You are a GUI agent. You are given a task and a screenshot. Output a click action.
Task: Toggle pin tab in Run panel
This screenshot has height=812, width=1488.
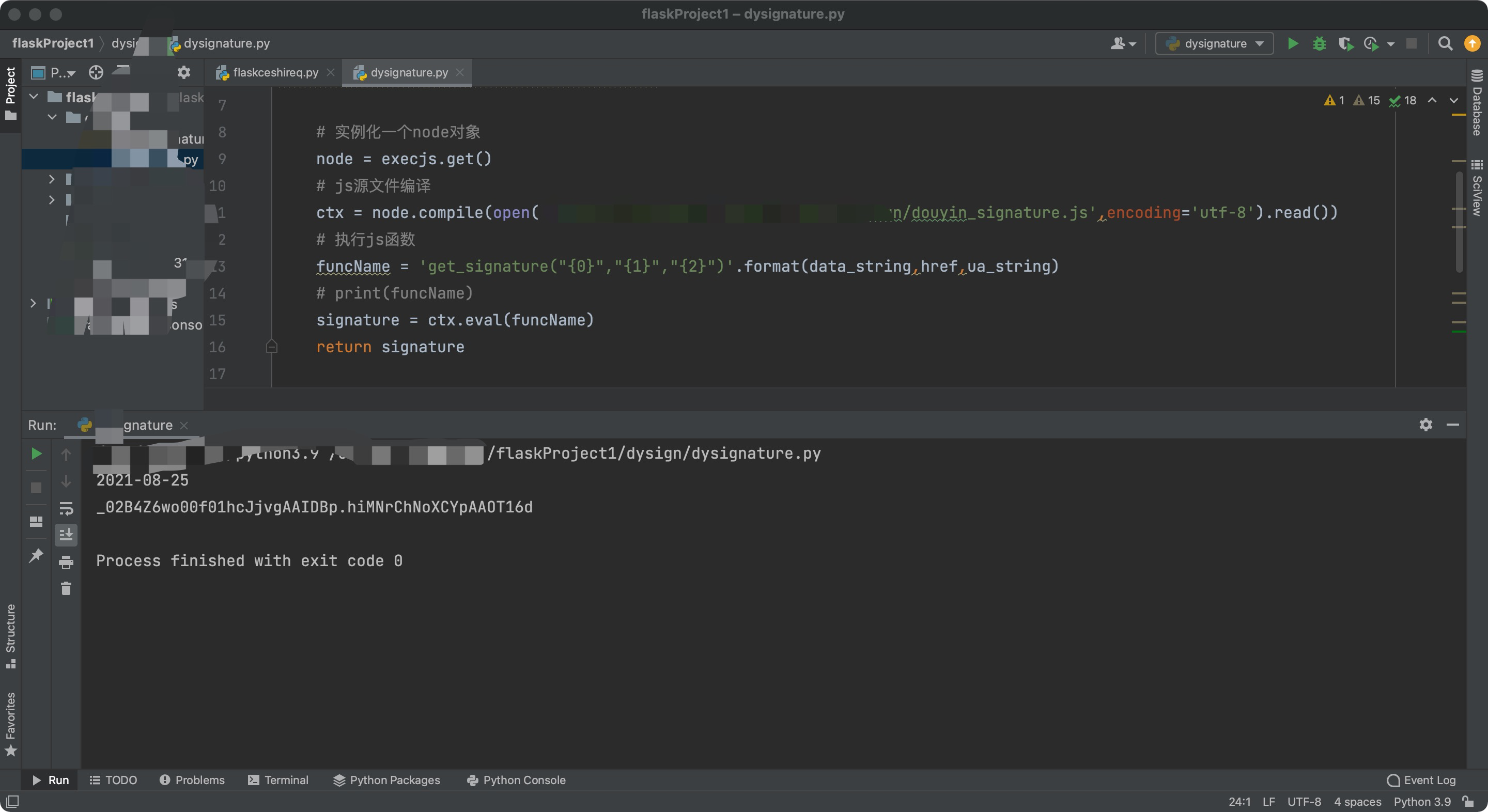tap(36, 556)
